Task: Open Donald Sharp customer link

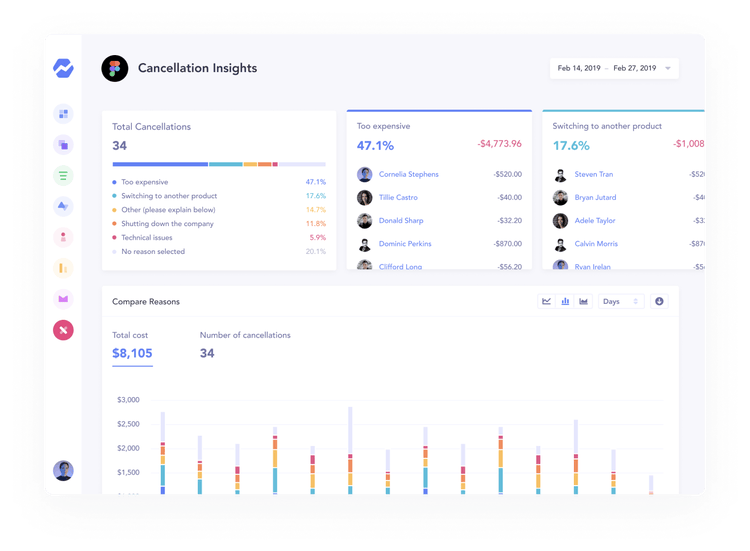Action: [x=401, y=220]
